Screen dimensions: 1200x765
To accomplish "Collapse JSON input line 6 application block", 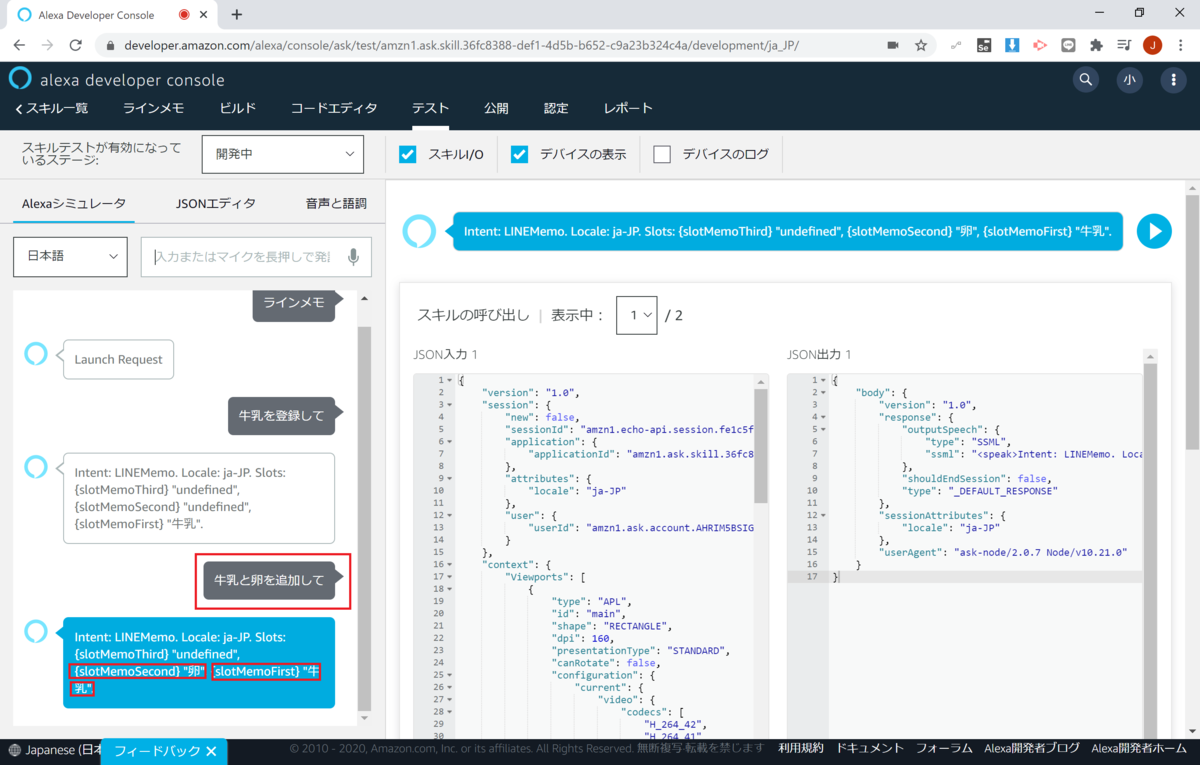I will (451, 441).
